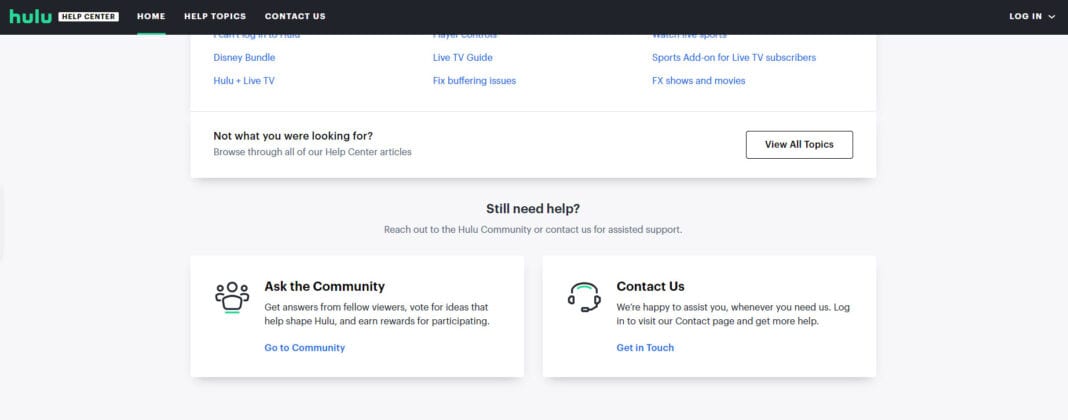
Task: Open the Hulu + Live TV topic
Action: point(244,81)
